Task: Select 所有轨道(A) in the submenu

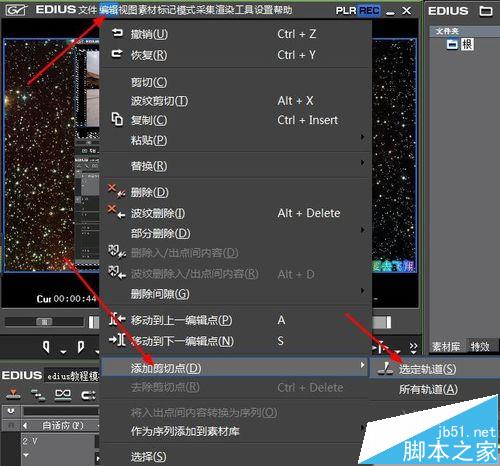Action: [434, 389]
